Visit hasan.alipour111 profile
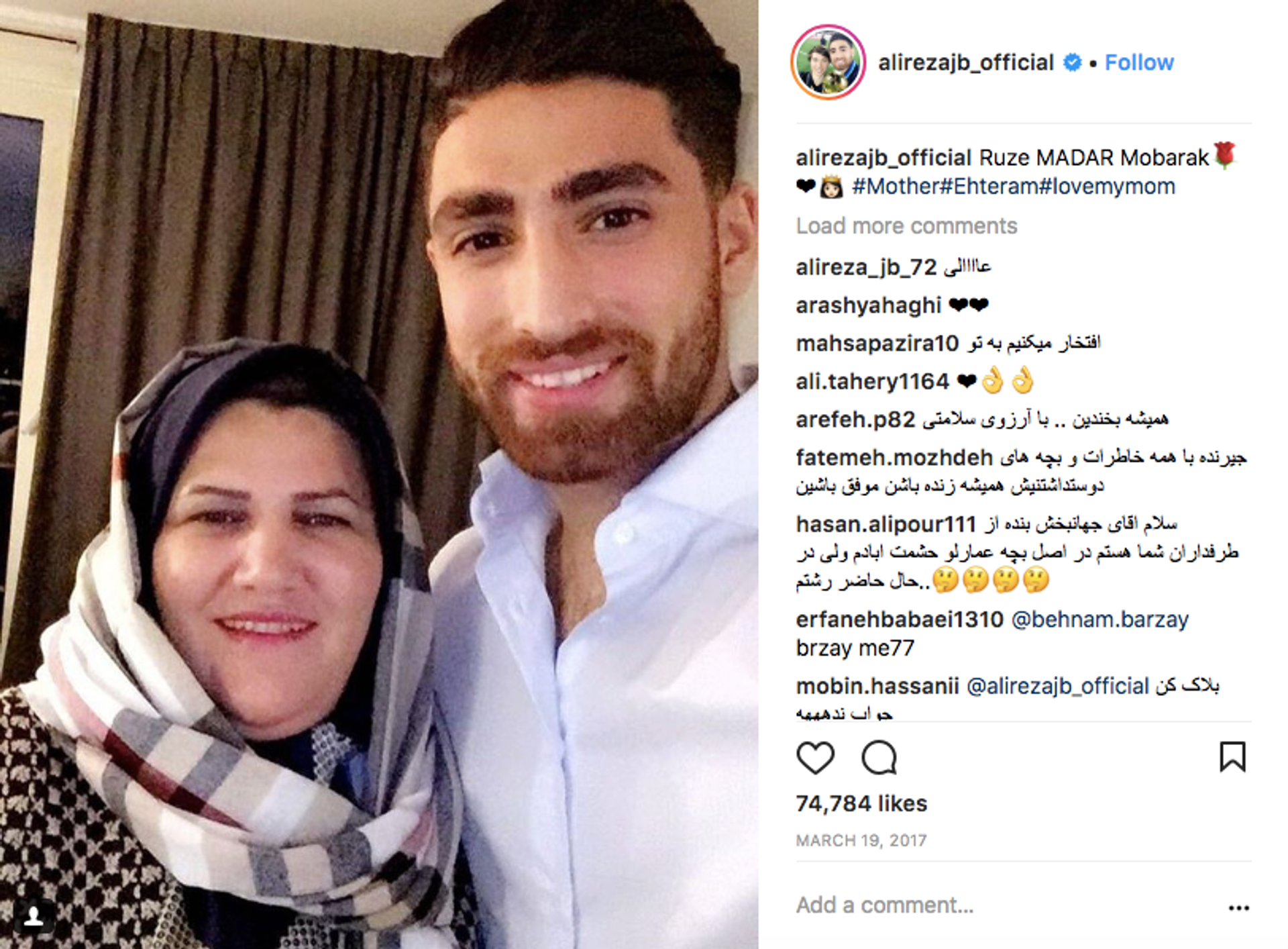The image size is (1288, 949). click(x=885, y=523)
